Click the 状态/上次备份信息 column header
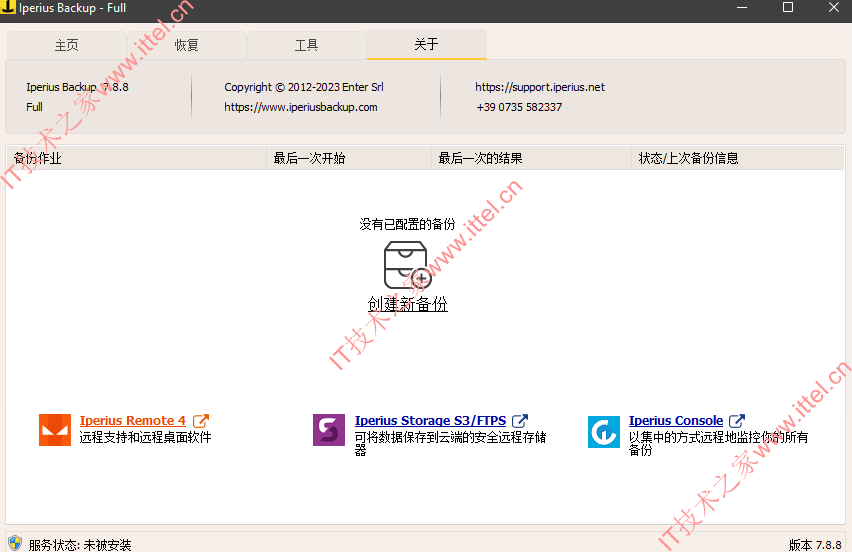The height and width of the screenshot is (552, 852). [x=738, y=158]
